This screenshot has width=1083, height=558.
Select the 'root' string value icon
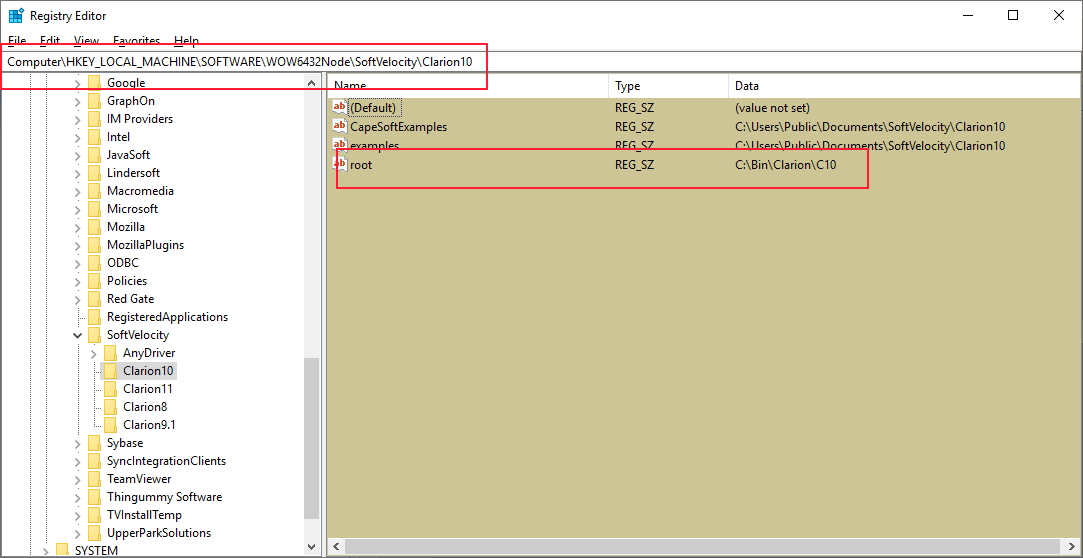340,164
